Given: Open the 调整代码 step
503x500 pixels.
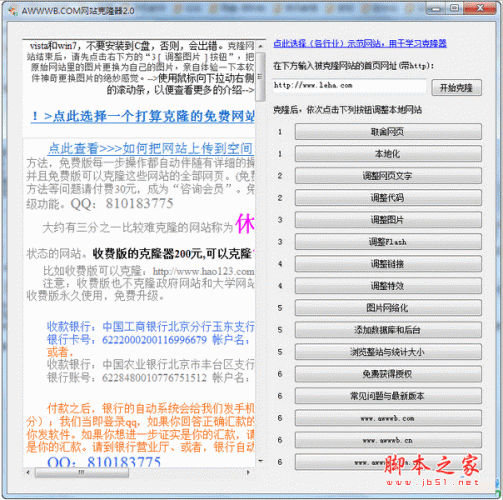Looking at the screenshot, I should pyautogui.click(x=388, y=198).
